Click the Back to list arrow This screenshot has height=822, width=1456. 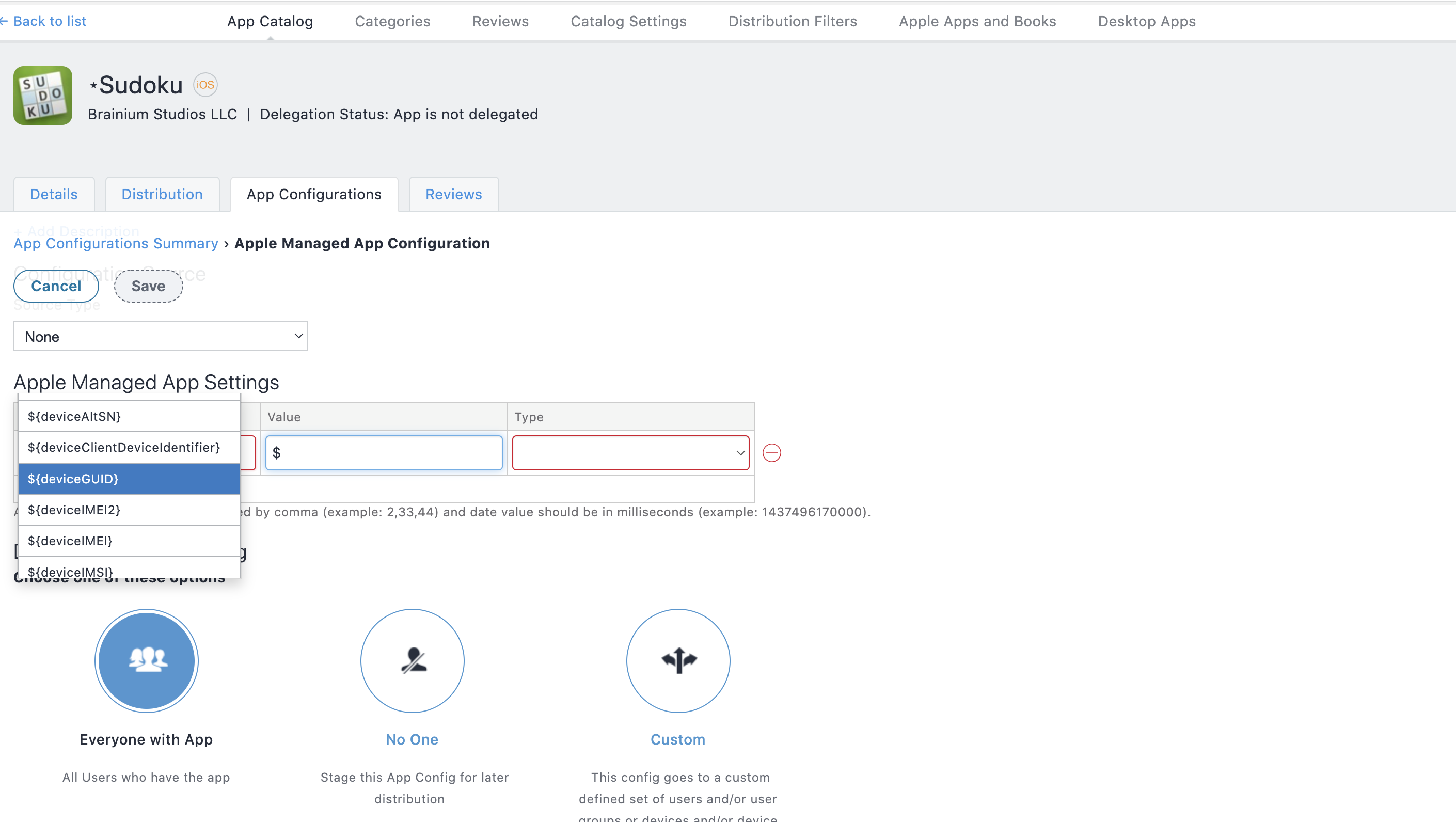coord(5,22)
